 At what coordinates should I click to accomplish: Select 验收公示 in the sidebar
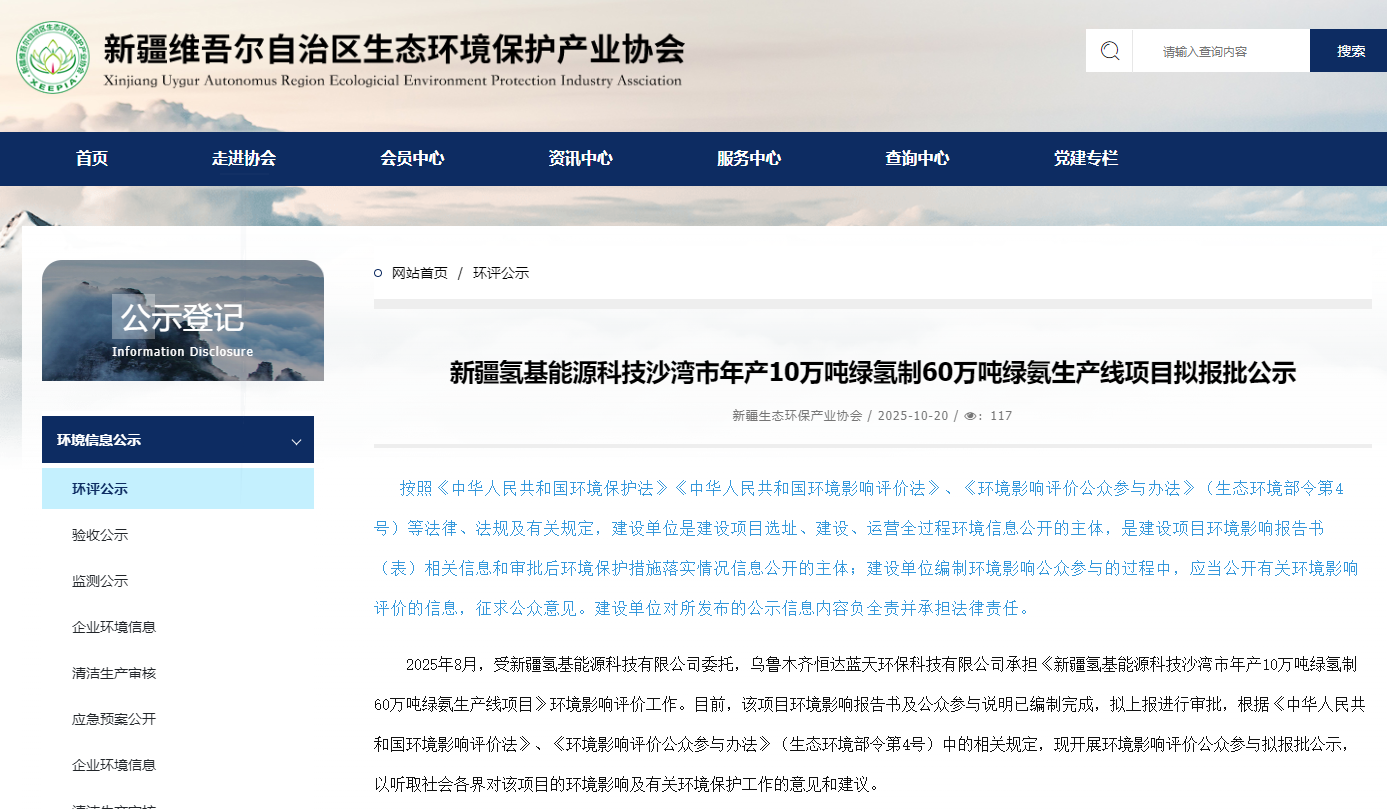pyautogui.click(x=100, y=535)
